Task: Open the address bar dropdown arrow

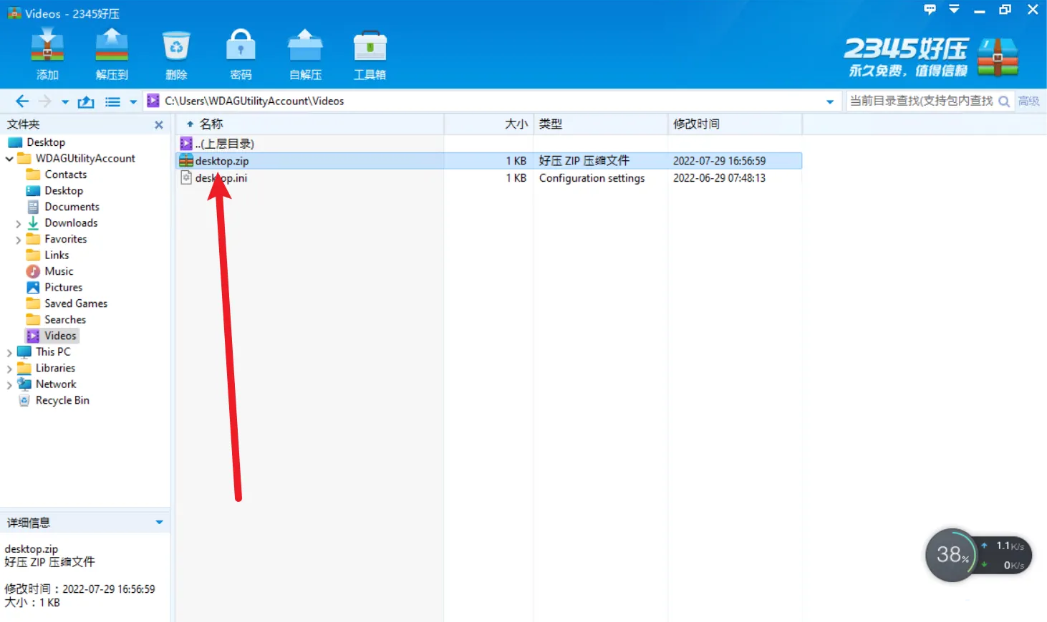Action: (x=830, y=101)
